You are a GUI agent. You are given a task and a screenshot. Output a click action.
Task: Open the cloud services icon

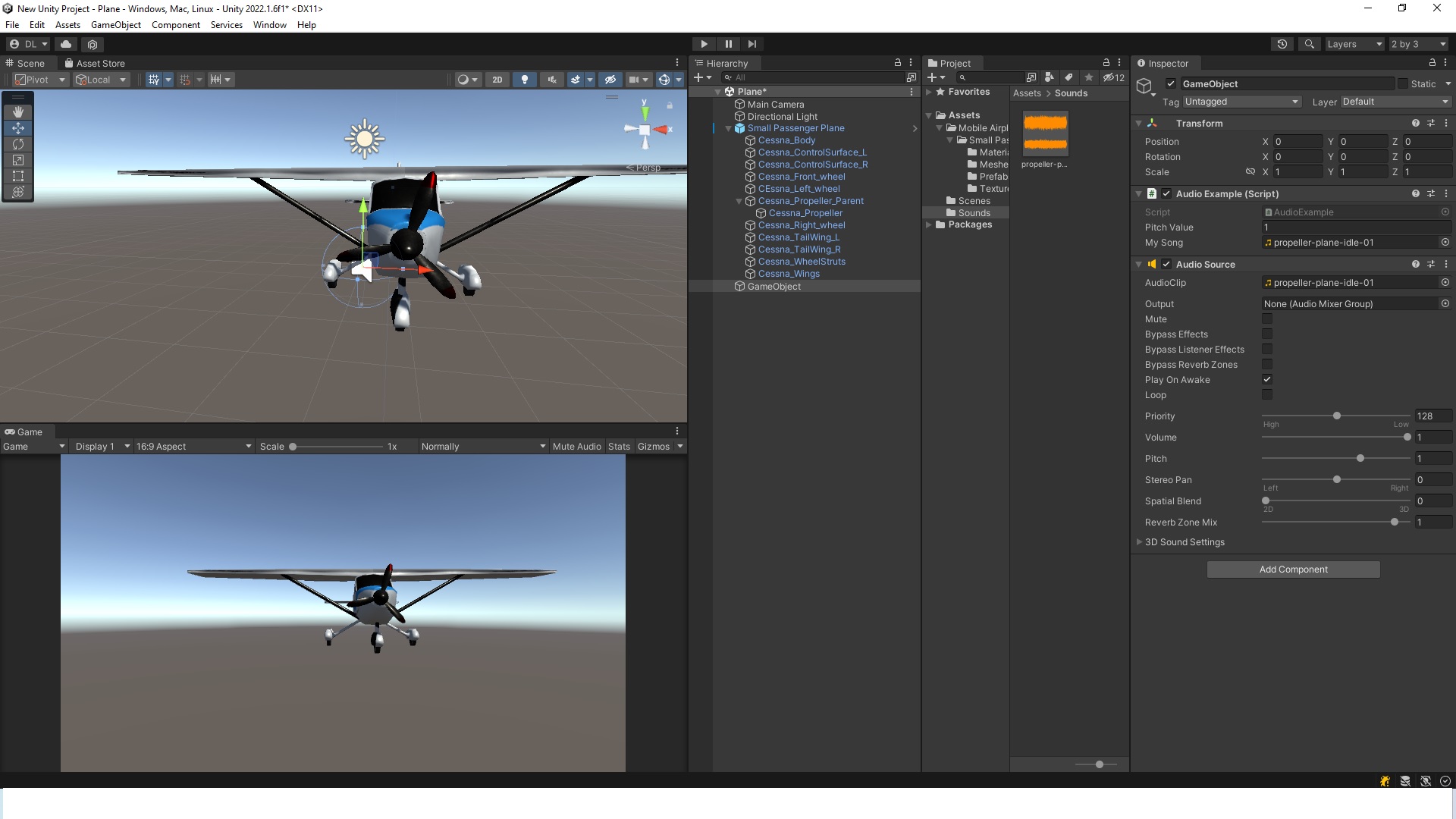pyautogui.click(x=66, y=44)
